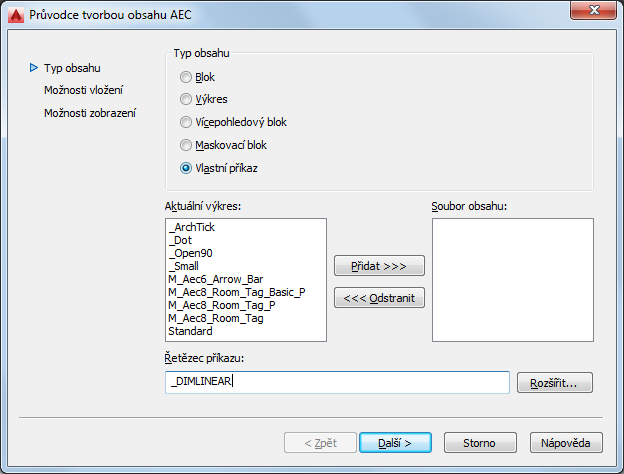Click the Přidat >>> button
This screenshot has height=474, width=624.
click(379, 266)
